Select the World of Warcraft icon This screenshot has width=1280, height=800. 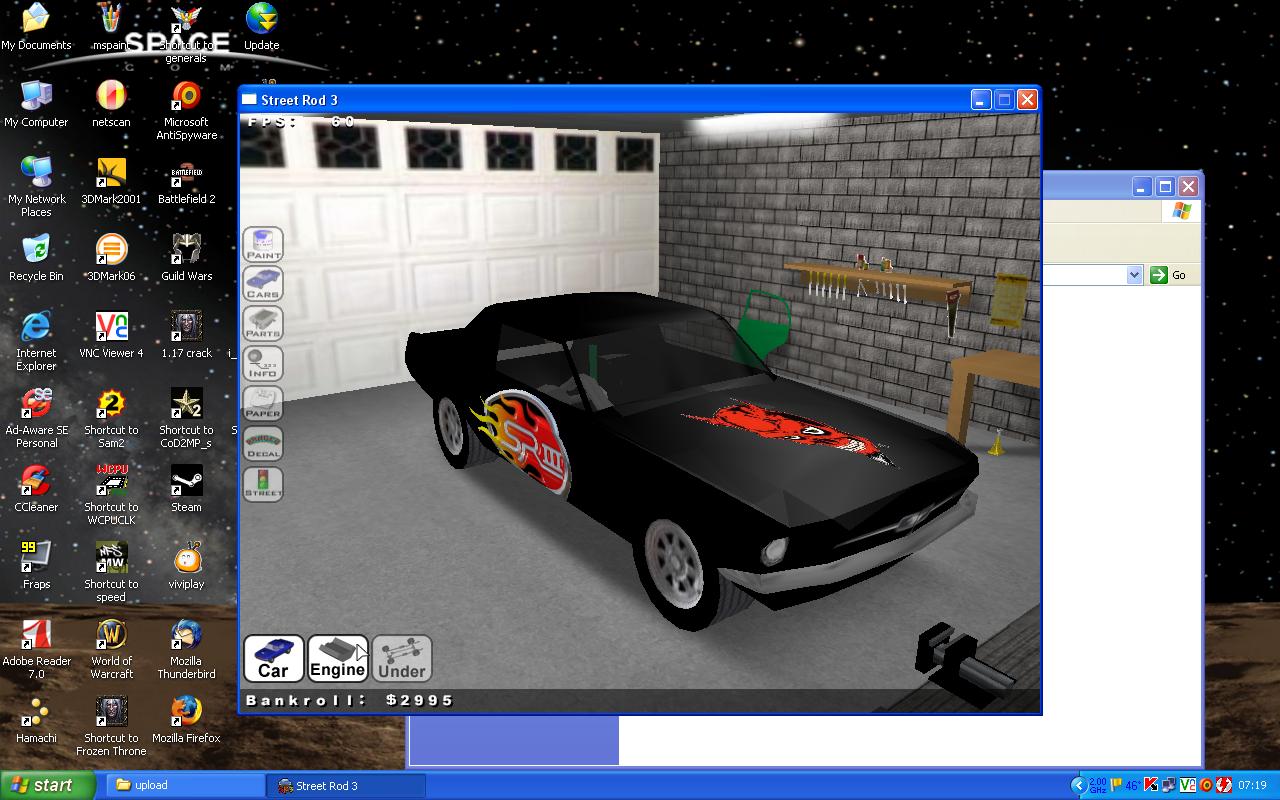(x=111, y=649)
